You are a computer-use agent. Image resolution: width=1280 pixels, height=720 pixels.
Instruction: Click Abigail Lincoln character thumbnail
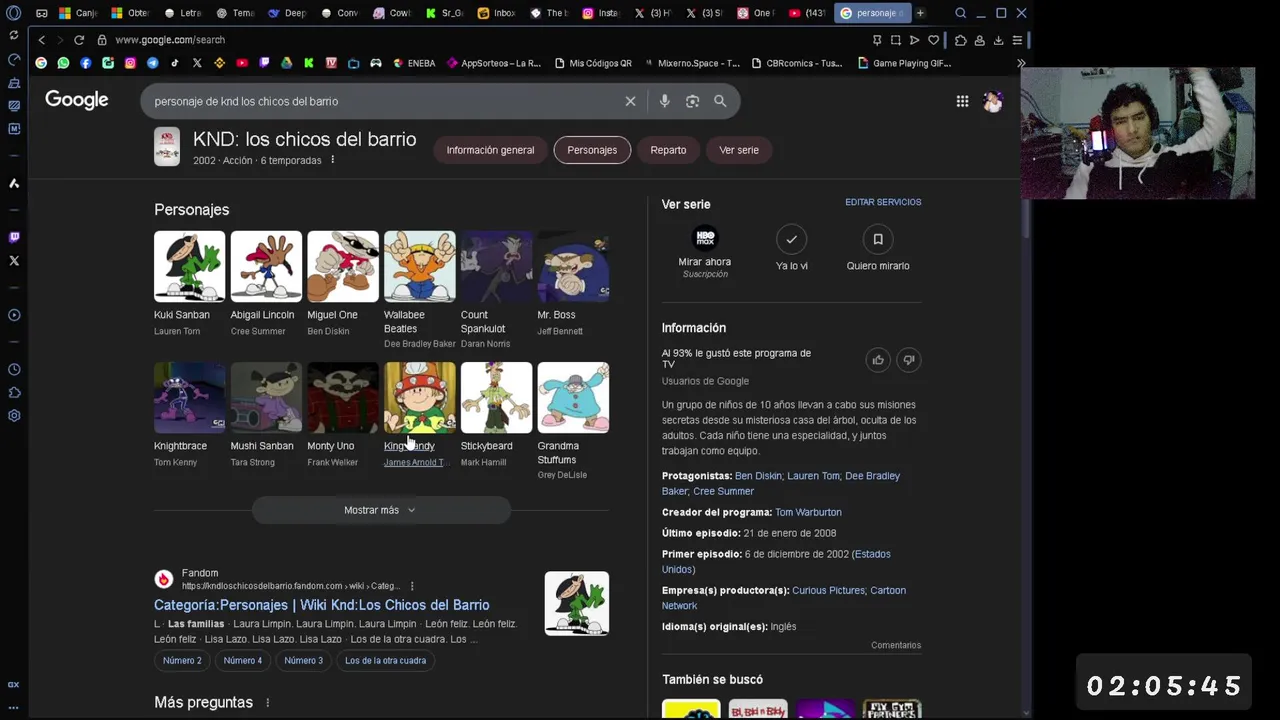pos(266,266)
